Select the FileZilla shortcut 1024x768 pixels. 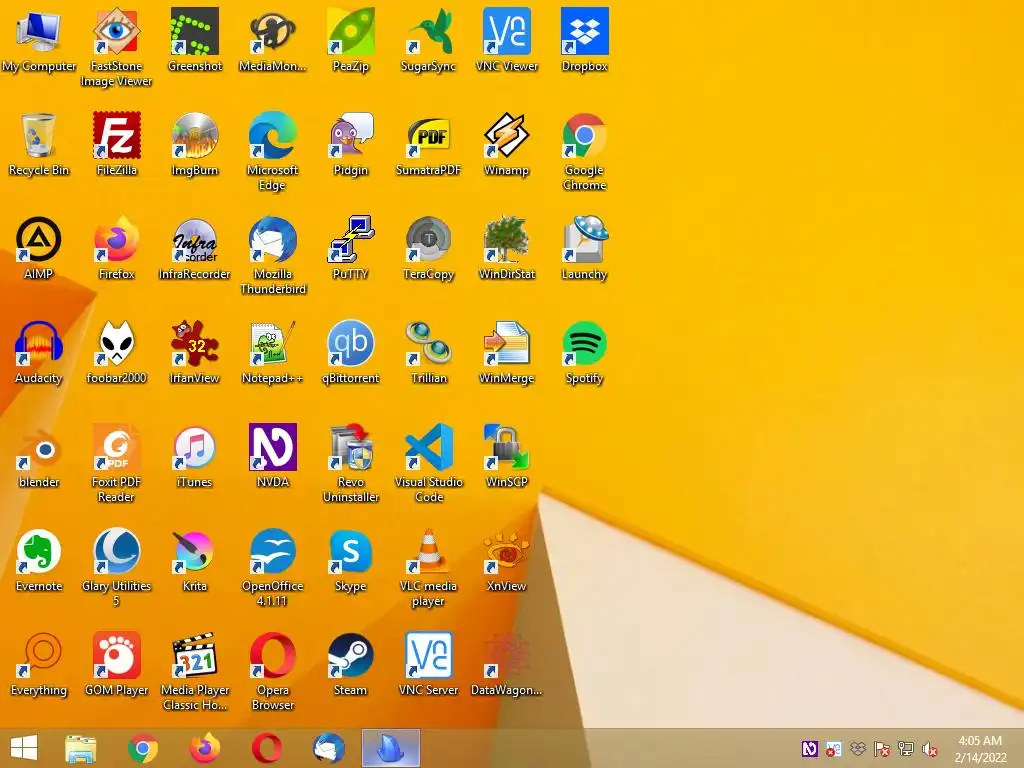coord(116,135)
